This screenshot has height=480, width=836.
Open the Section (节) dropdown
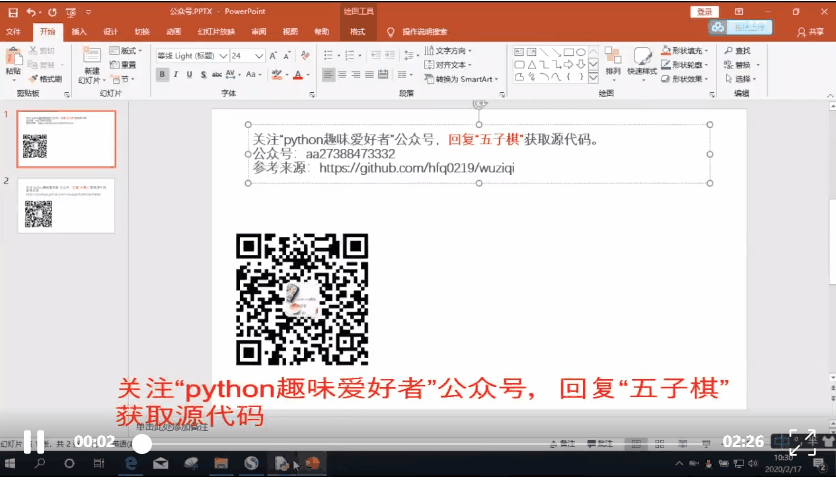(x=122, y=79)
